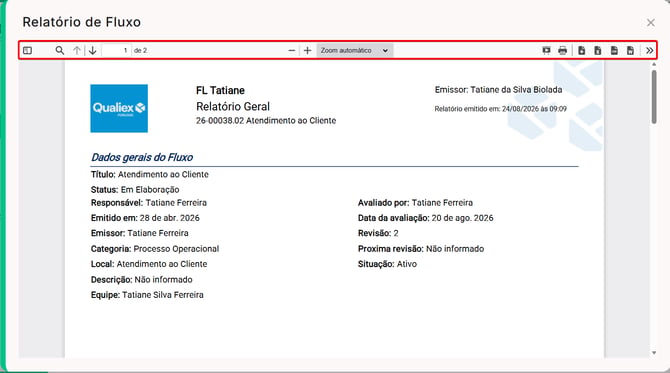Click 'Local: Atendimento ao Cliente' line
The height and width of the screenshot is (373, 670).
click(149, 264)
